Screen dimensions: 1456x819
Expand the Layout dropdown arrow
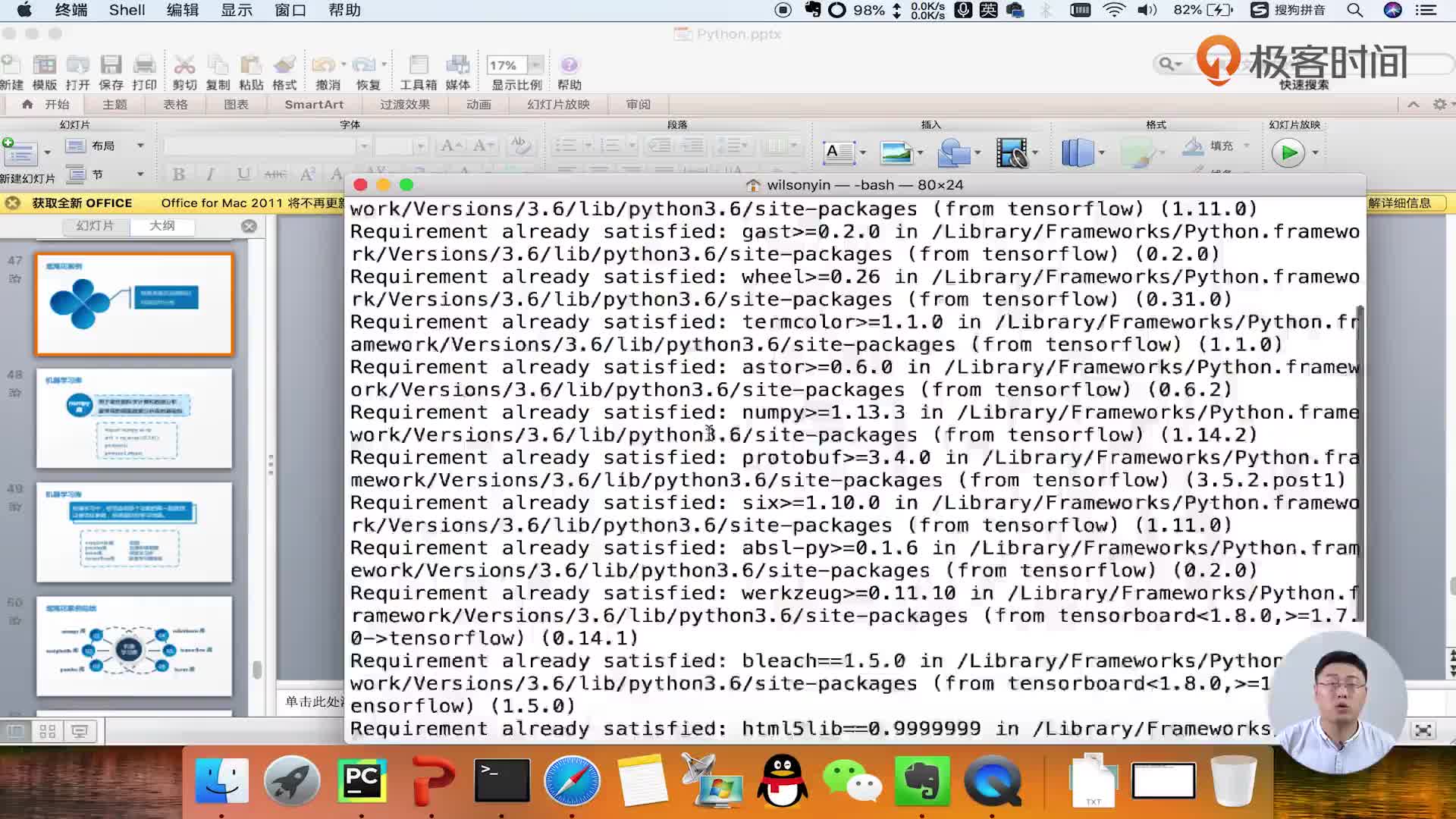pos(140,146)
